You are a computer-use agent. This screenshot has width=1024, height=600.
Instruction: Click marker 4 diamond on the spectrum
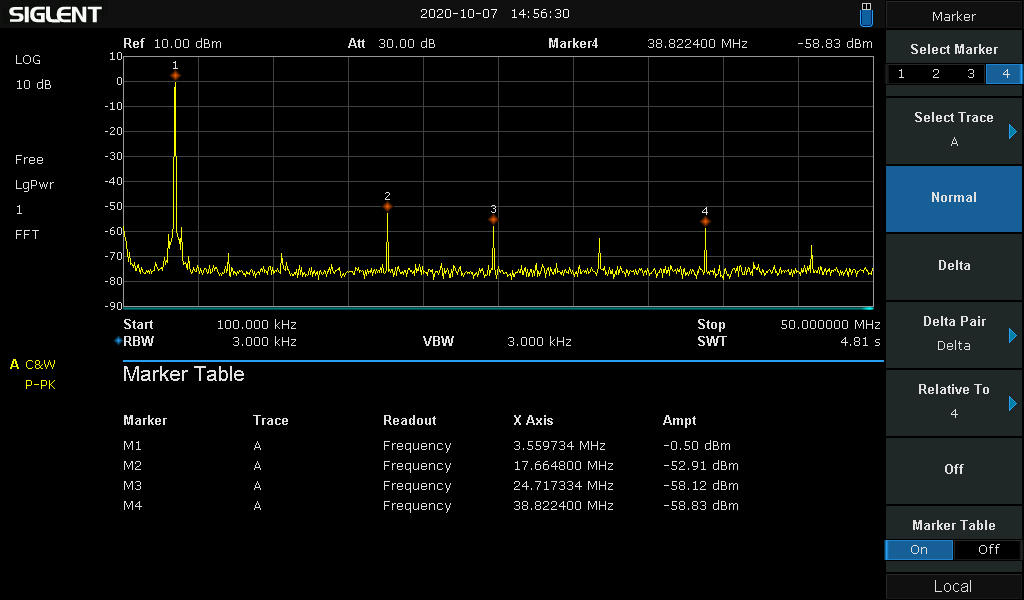pyautogui.click(x=705, y=222)
